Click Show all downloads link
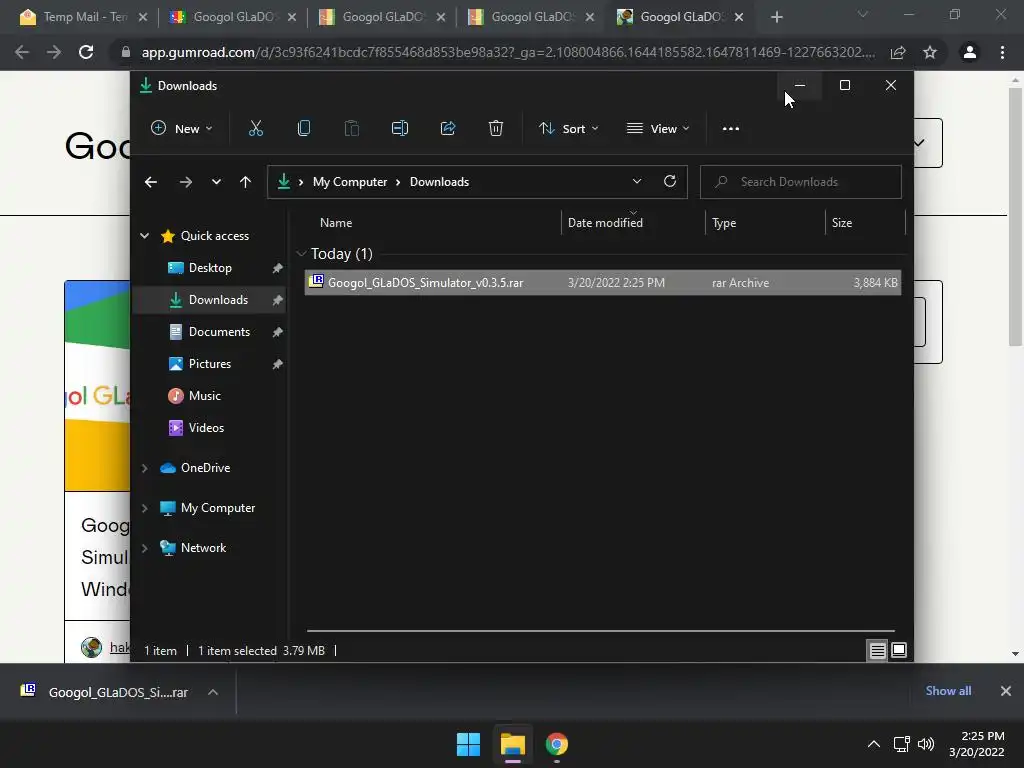 pyautogui.click(x=948, y=691)
